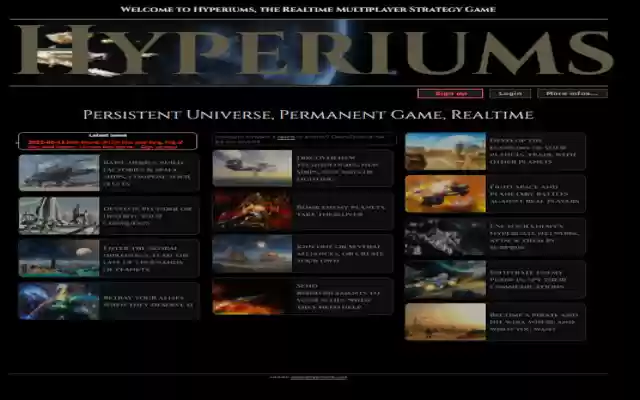Click the underlined link ending the red news text
Image resolution: width=640 pixels, height=400 pixels.
pyautogui.click(x=159, y=147)
